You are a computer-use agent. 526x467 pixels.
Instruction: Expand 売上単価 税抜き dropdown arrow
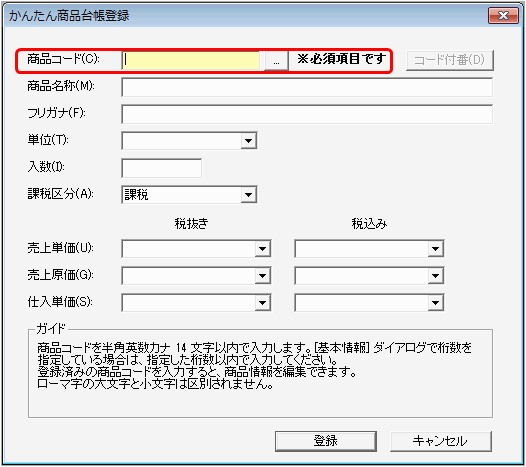pos(262,249)
